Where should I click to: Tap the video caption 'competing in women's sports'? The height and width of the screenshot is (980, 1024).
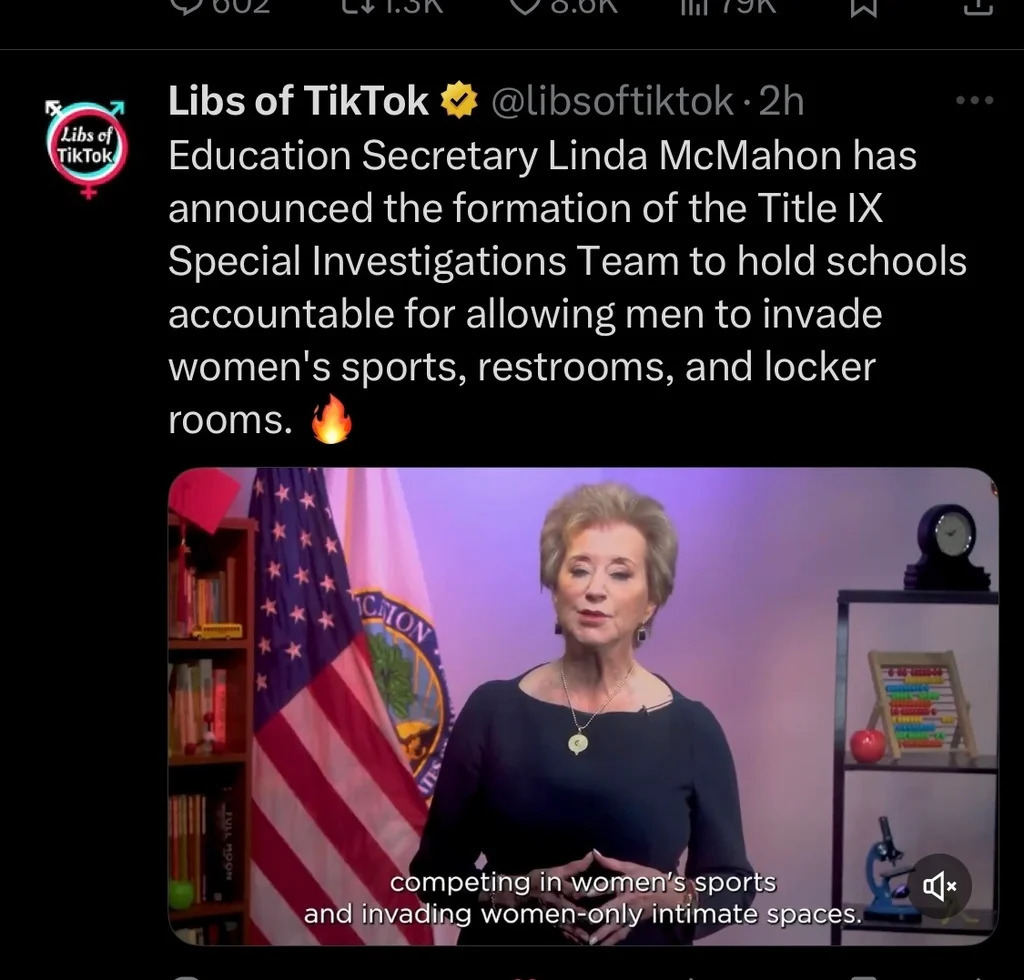[583, 882]
